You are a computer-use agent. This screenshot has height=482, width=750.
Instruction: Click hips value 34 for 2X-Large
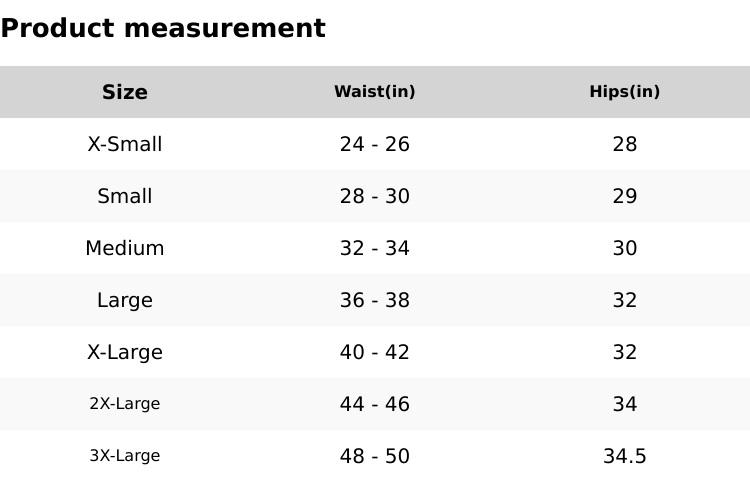click(x=625, y=404)
